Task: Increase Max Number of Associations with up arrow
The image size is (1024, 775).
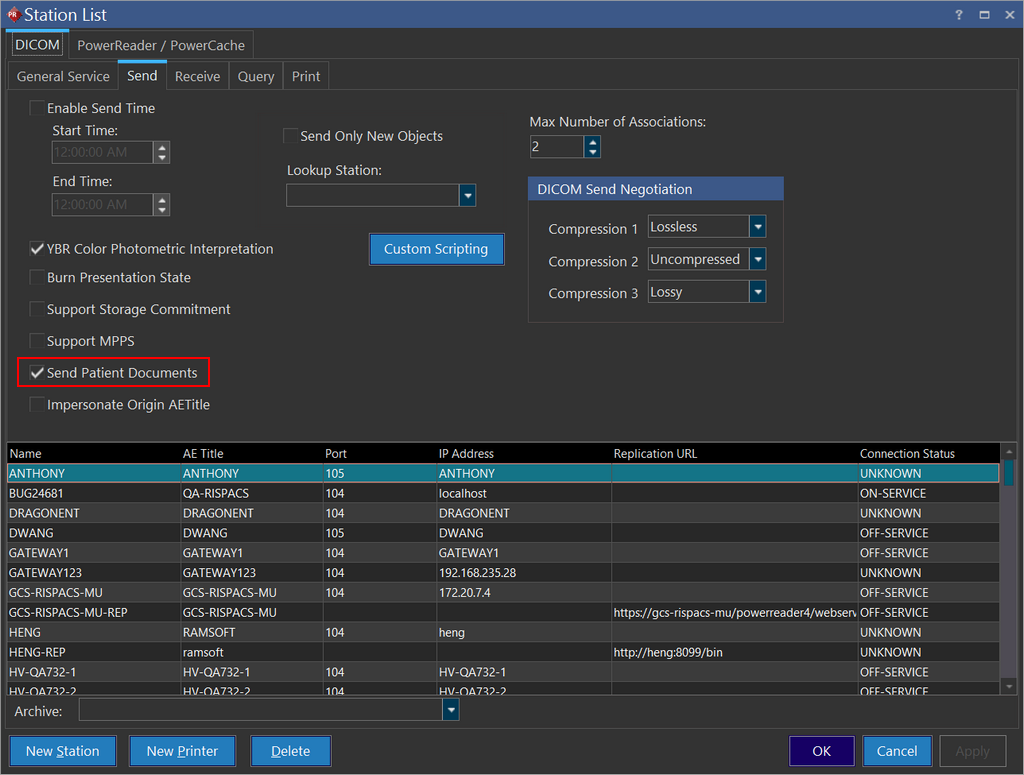Action: point(593,142)
